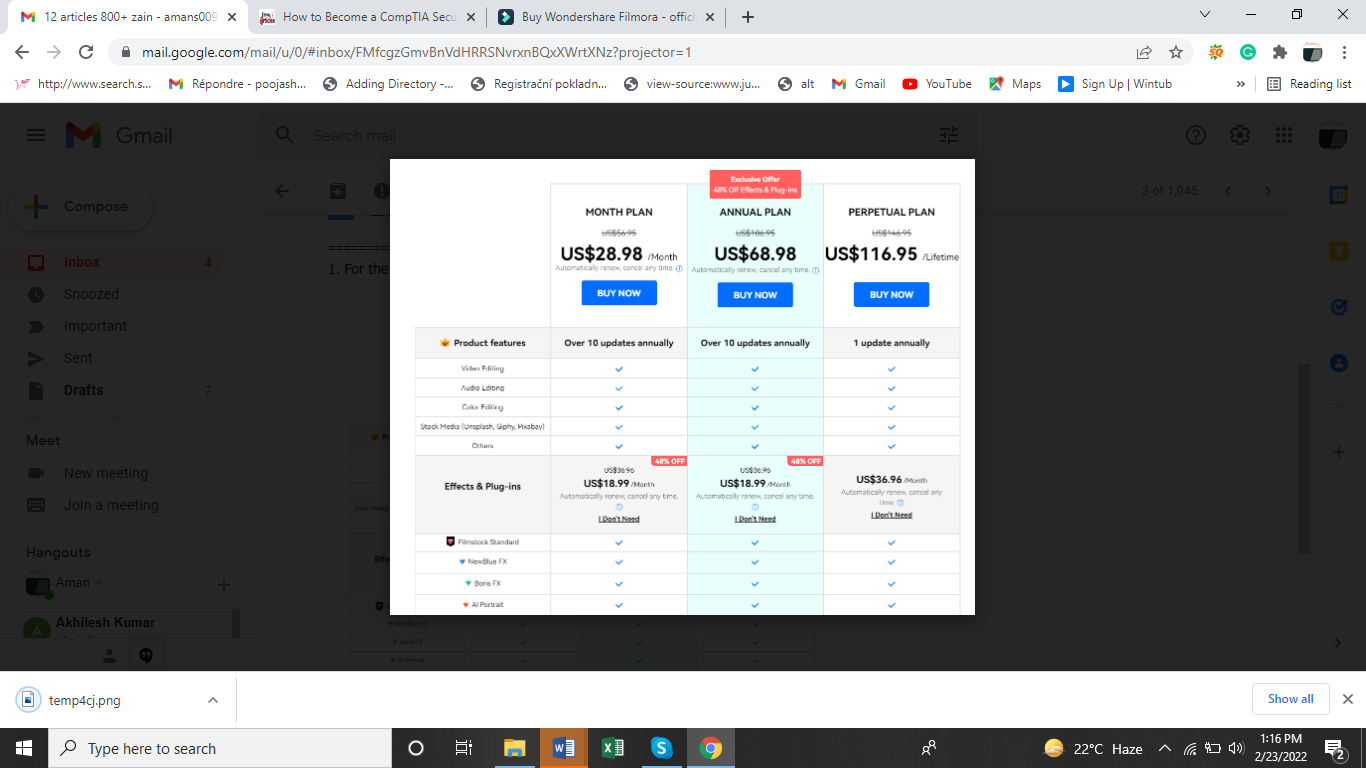Open the Google apps grid icon

click(1284, 135)
